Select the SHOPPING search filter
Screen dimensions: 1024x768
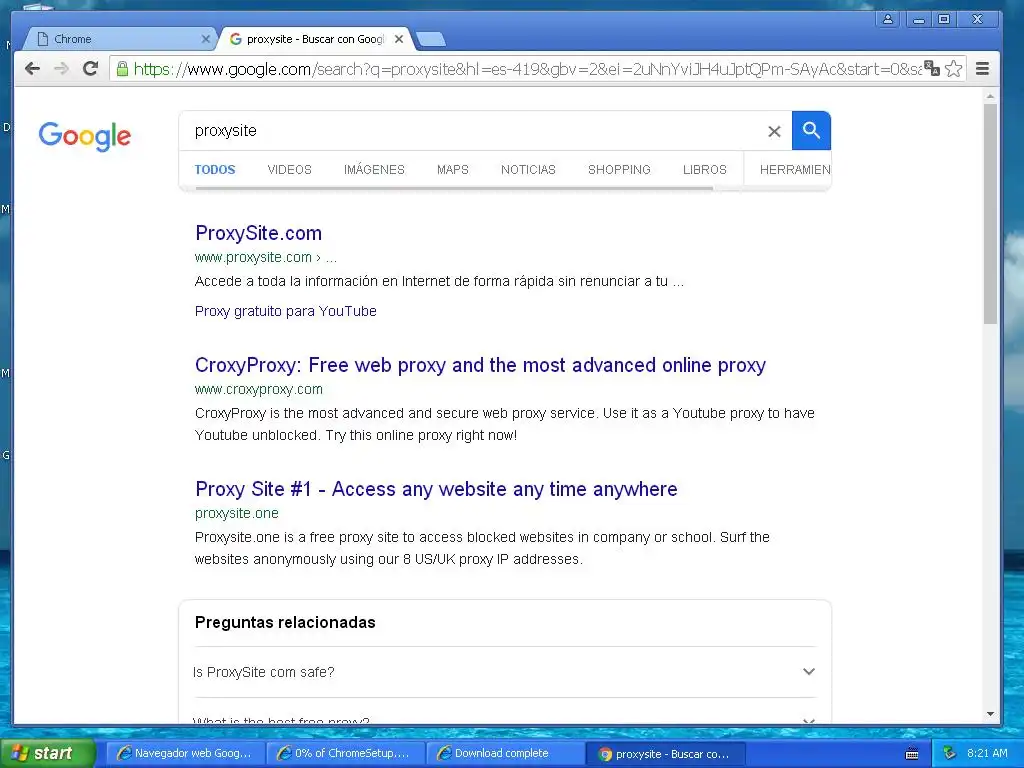[x=619, y=170]
